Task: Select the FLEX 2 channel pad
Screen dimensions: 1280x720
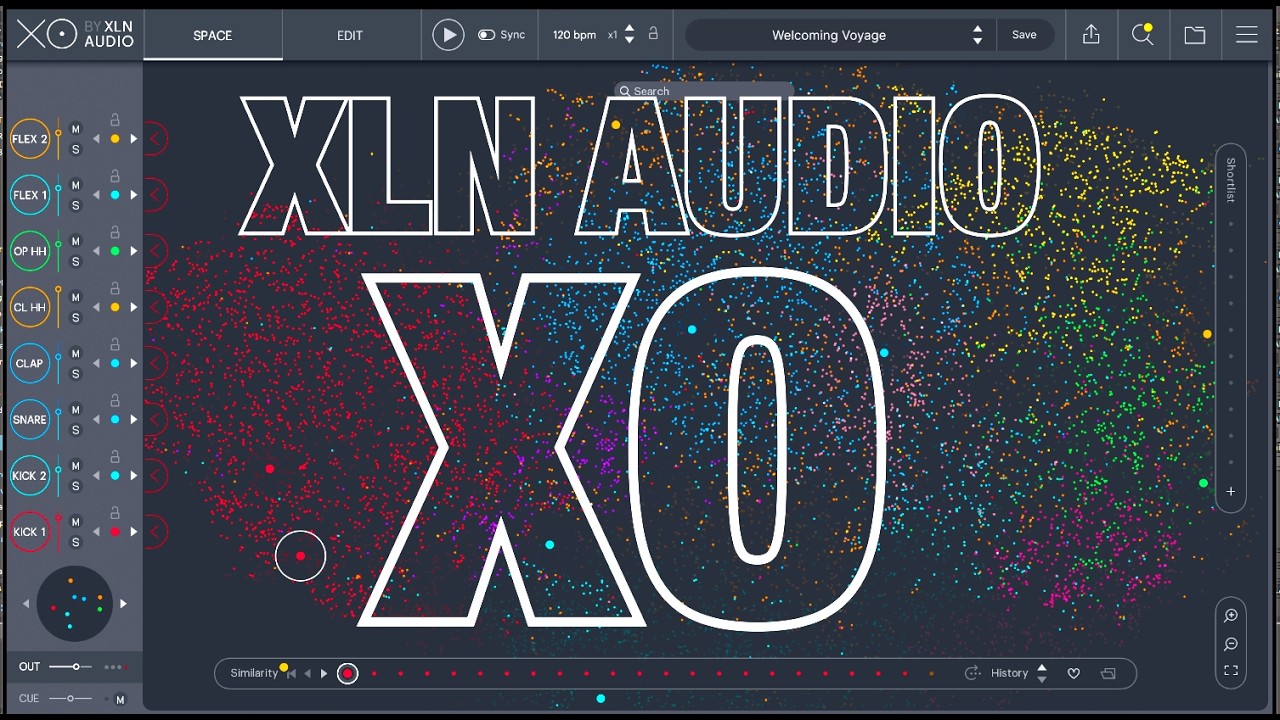Action: [30, 139]
